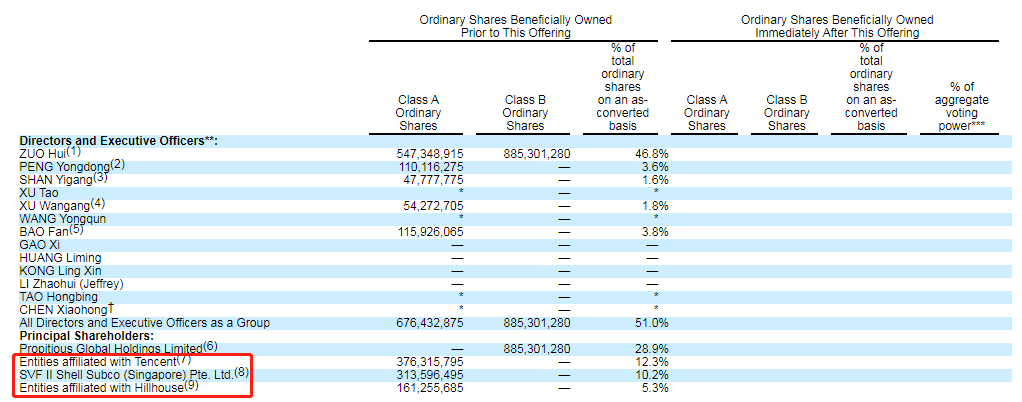The height and width of the screenshot is (402, 1022).
Task: Click the % of aggregate voting power header
Action: (x=961, y=106)
